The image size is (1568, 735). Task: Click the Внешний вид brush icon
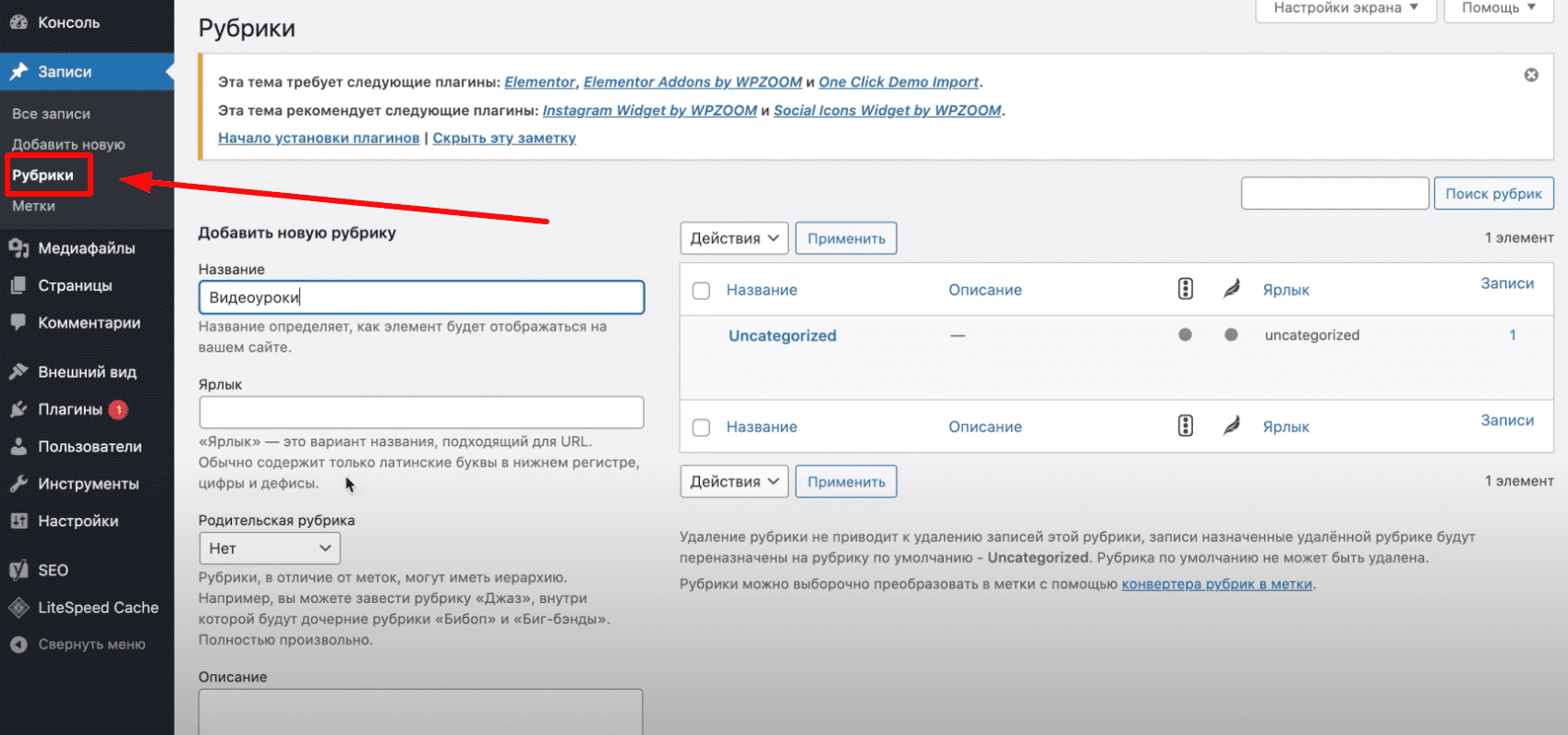coord(18,371)
